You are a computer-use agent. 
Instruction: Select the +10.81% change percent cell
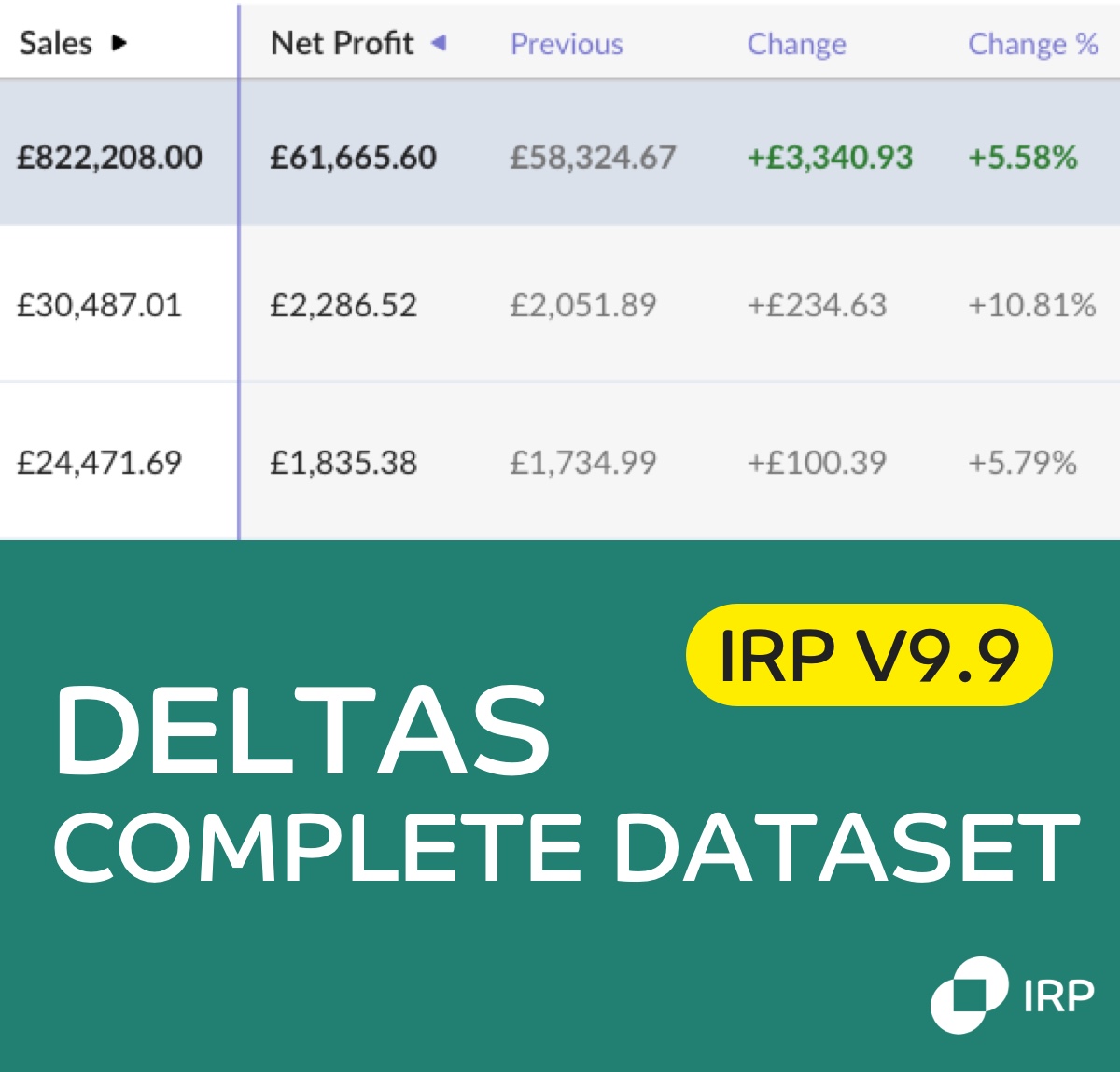coord(1032,305)
